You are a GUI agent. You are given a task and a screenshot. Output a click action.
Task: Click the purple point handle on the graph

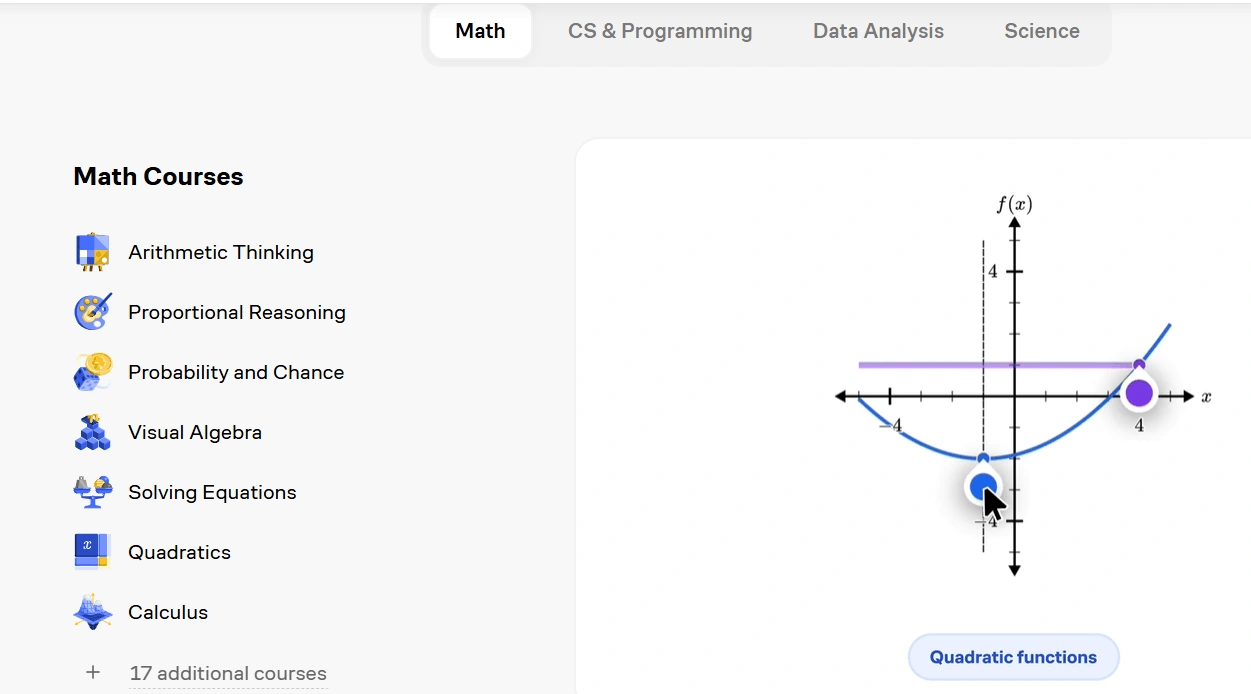tap(1138, 393)
